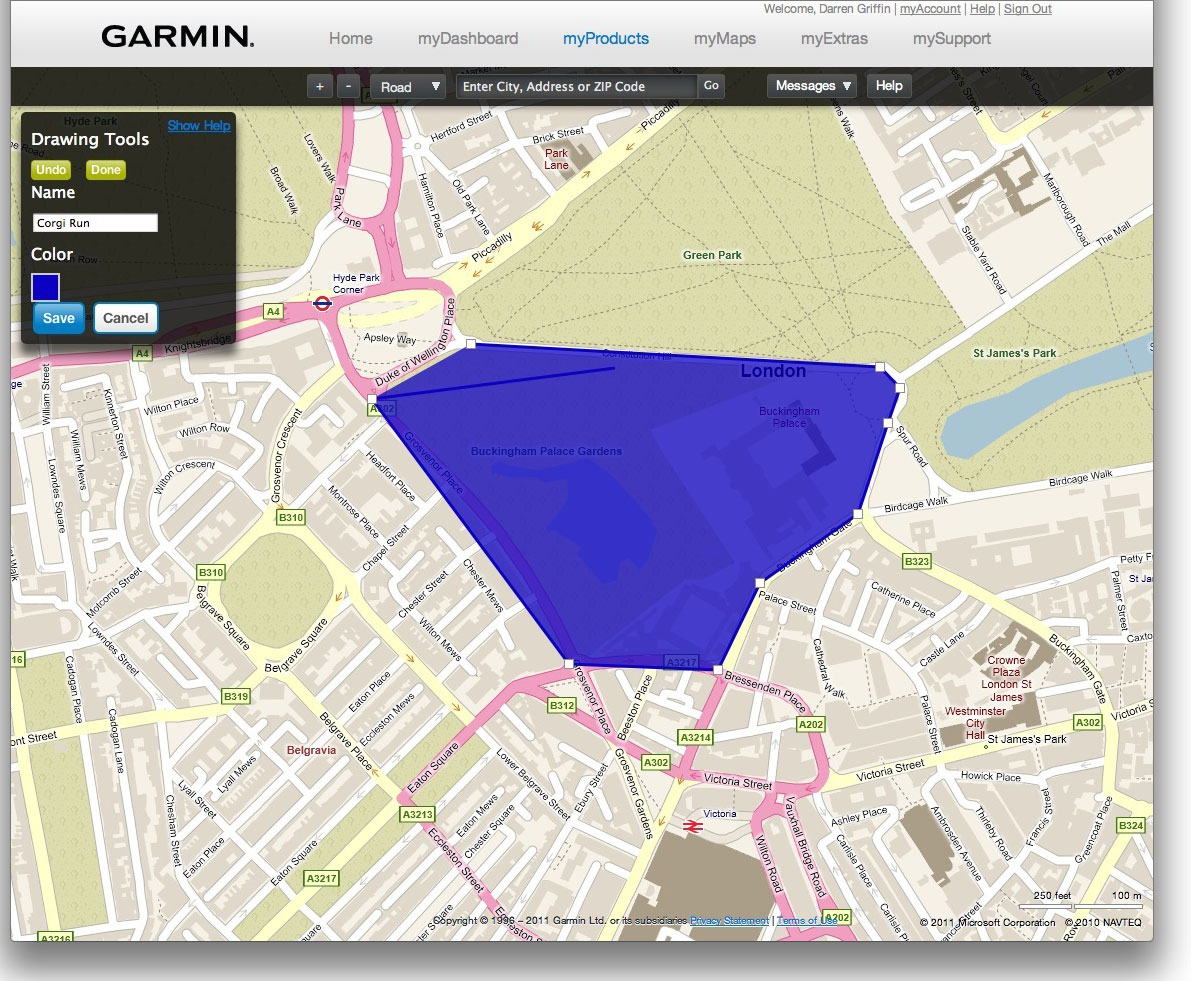Select the polygon vertex near Duke of Wellington Place

471,344
